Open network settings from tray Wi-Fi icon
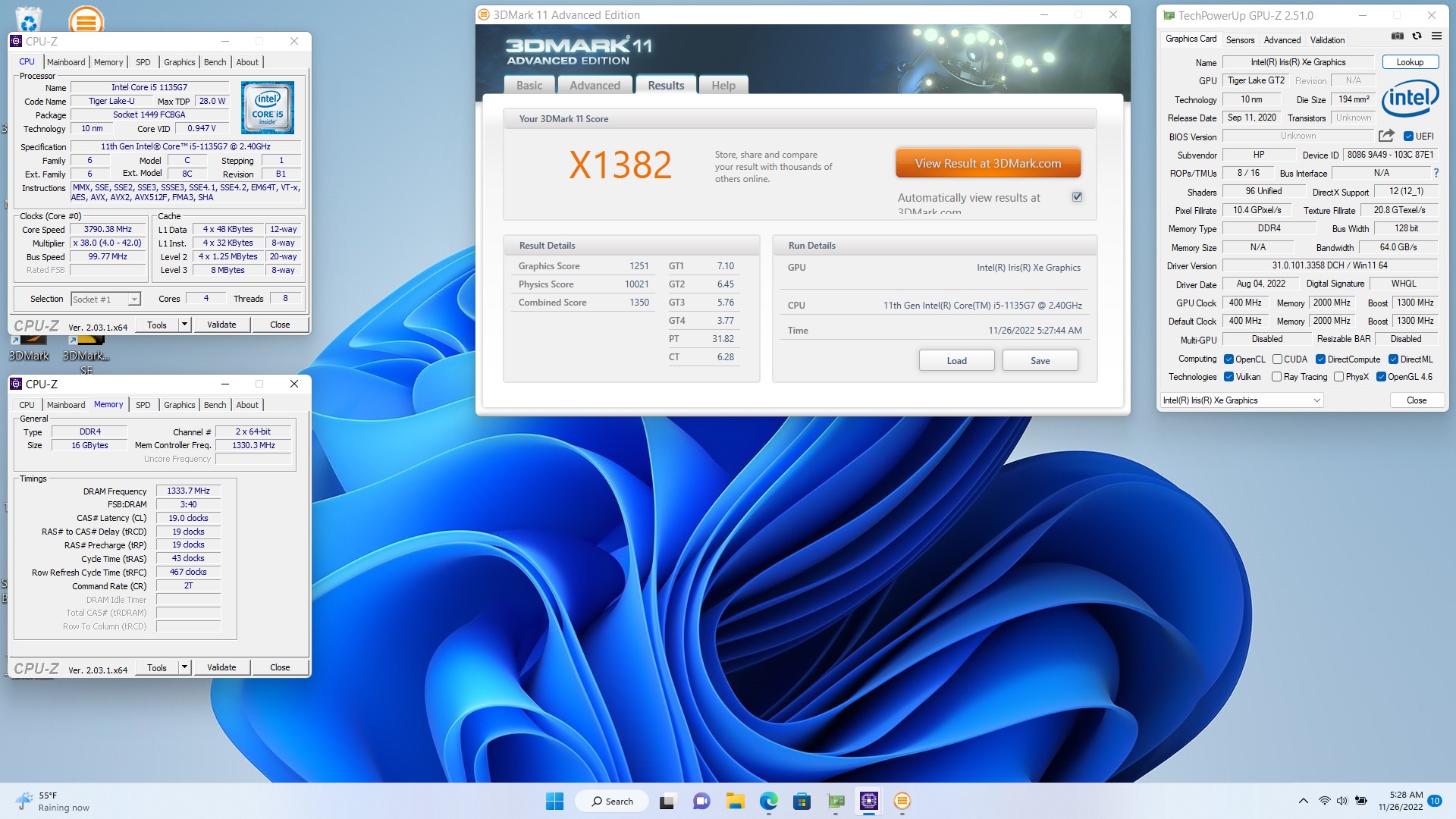Screen dimensions: 1456x819 (x=1324, y=801)
